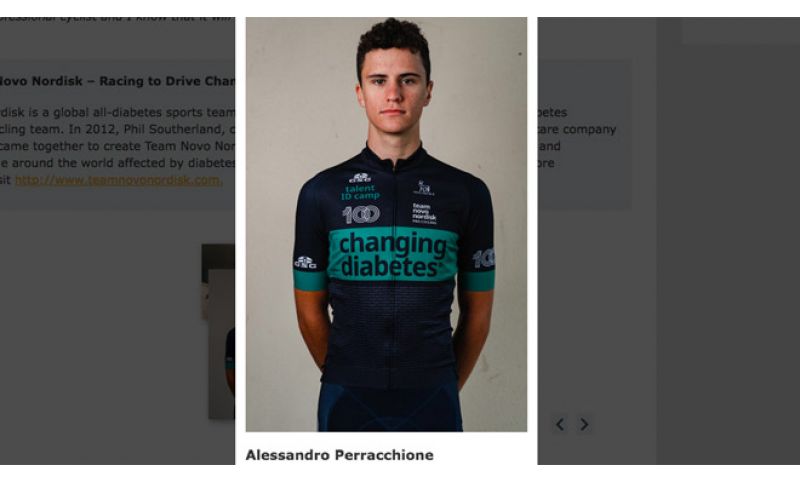Click the 'care company' text right of lightbox

coord(577,129)
